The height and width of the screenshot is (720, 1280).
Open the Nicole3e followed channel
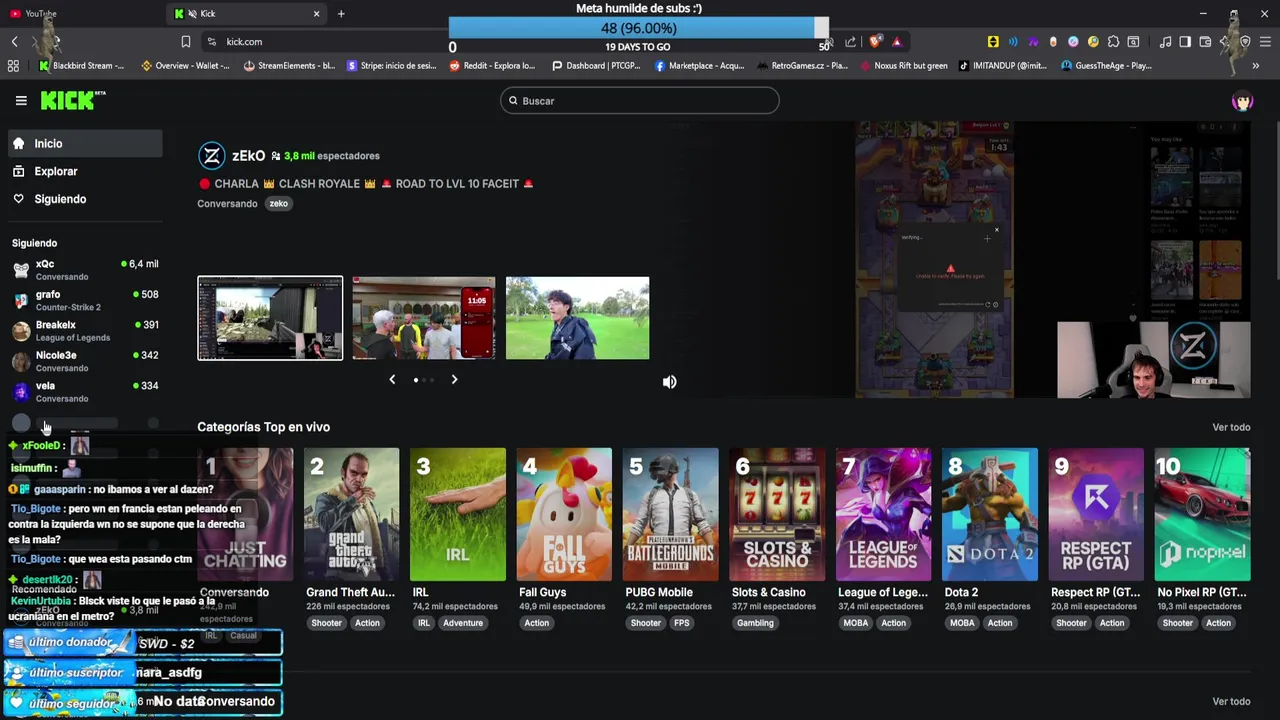click(x=85, y=361)
